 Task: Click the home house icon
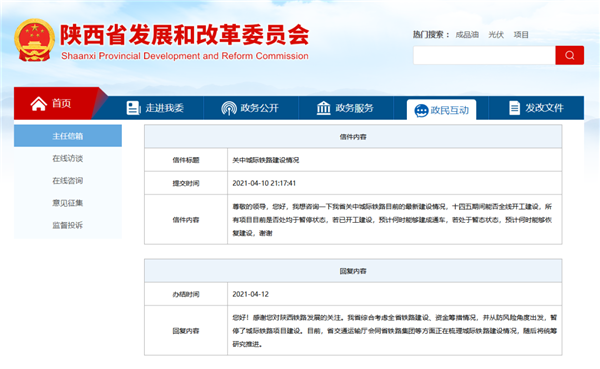pyautogui.click(x=39, y=103)
